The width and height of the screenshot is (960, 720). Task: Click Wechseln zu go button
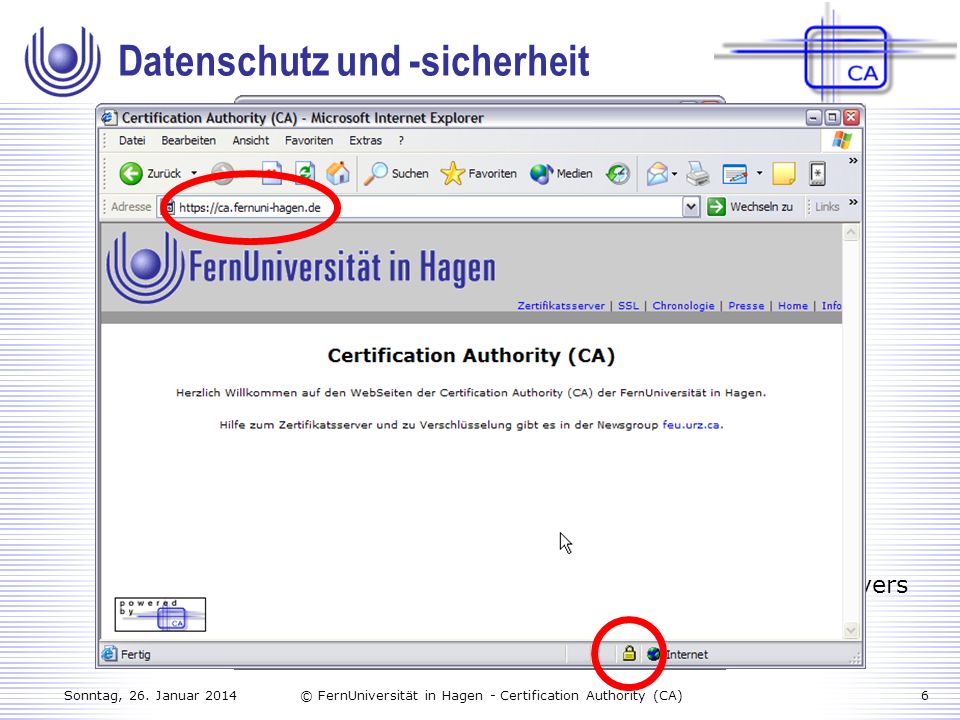(750, 207)
